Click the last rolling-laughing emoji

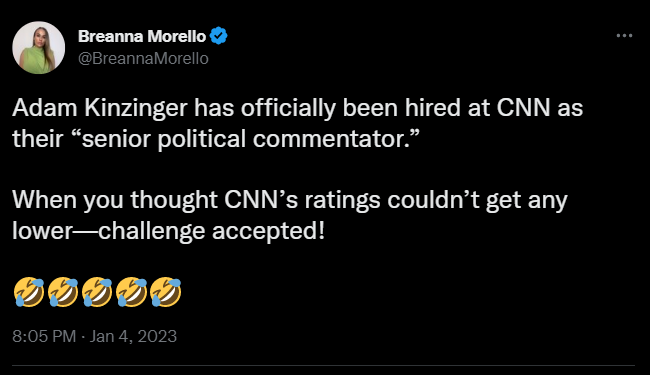coord(166,292)
